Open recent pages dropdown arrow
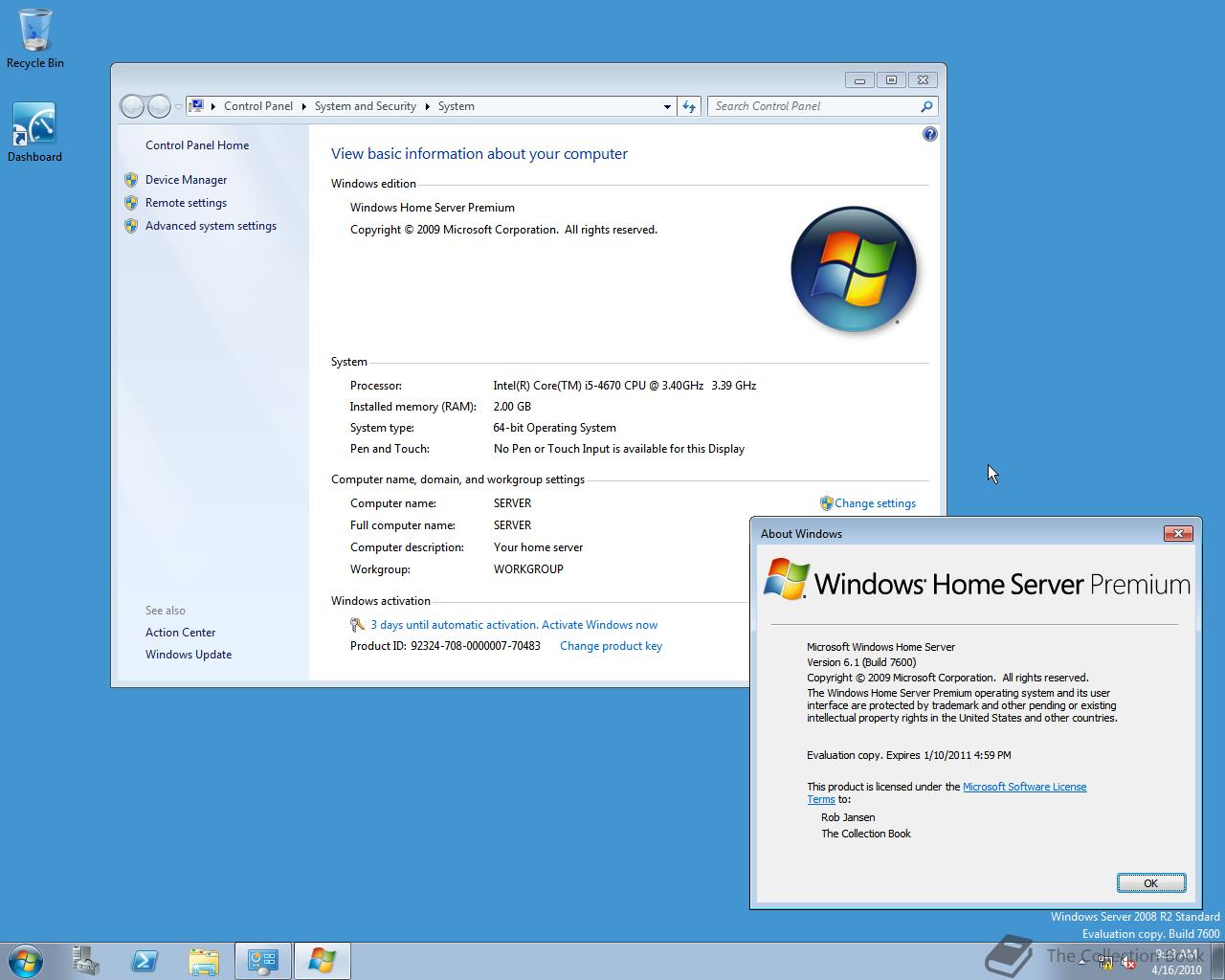1225x980 pixels. (x=178, y=106)
